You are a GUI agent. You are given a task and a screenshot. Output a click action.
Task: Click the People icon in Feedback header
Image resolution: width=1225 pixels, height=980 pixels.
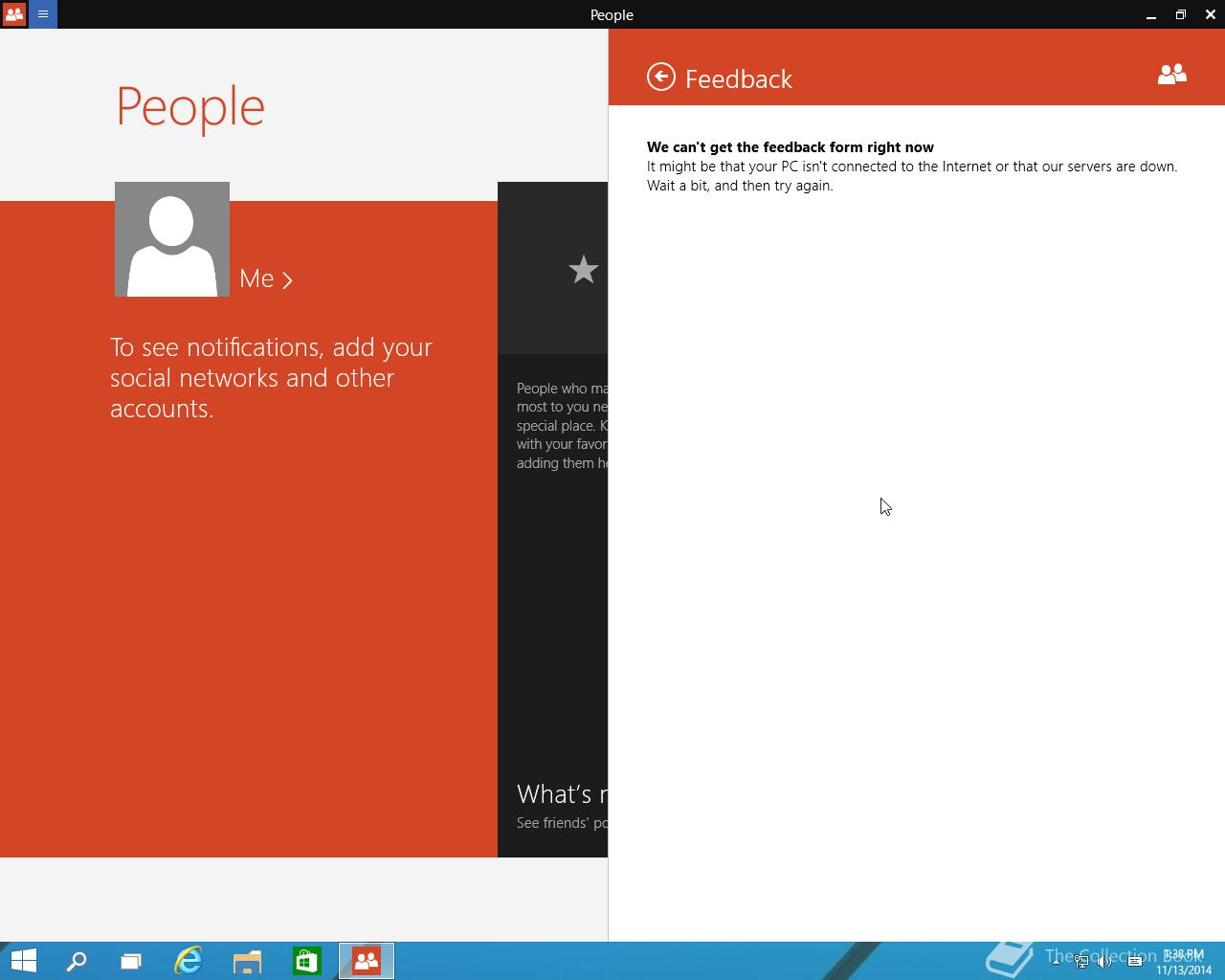[1172, 75]
